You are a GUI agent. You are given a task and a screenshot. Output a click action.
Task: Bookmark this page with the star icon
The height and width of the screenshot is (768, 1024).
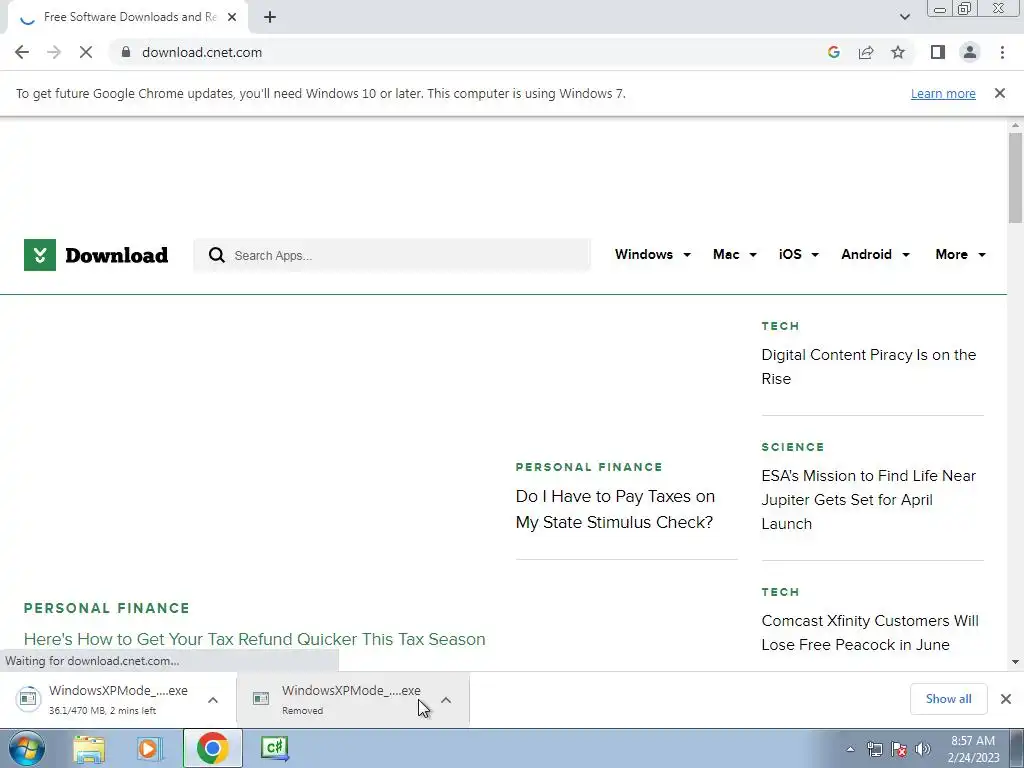click(898, 52)
